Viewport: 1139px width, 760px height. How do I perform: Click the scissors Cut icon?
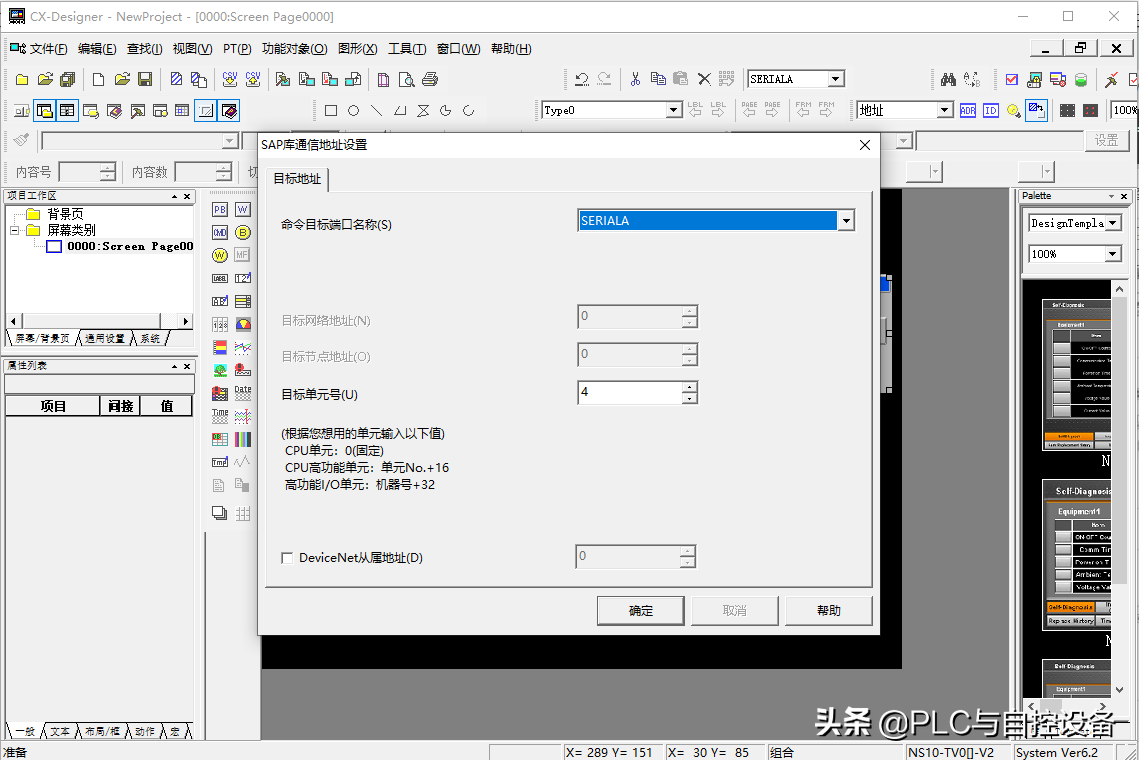tap(634, 79)
